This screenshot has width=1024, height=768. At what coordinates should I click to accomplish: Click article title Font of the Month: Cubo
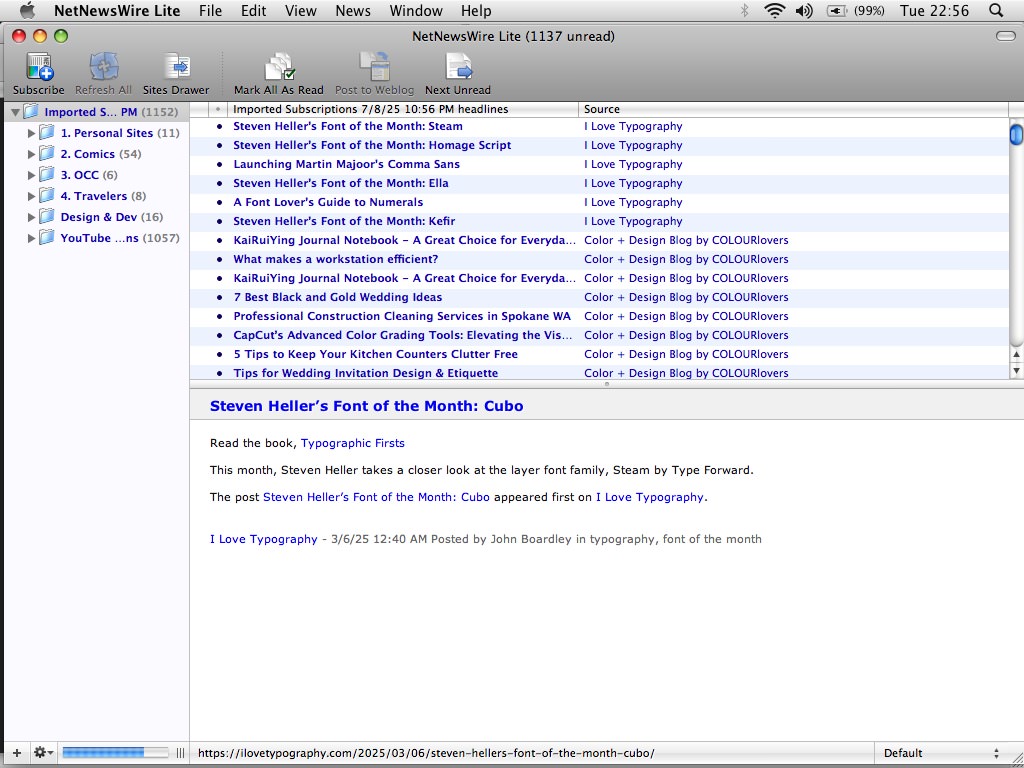(366, 406)
